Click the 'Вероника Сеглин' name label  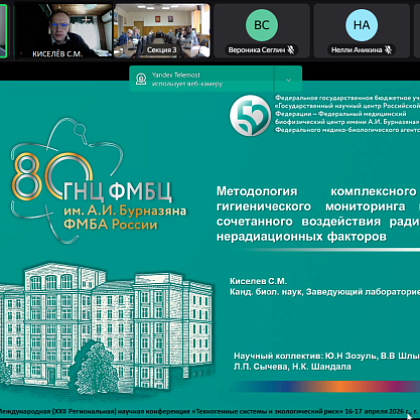point(257,50)
